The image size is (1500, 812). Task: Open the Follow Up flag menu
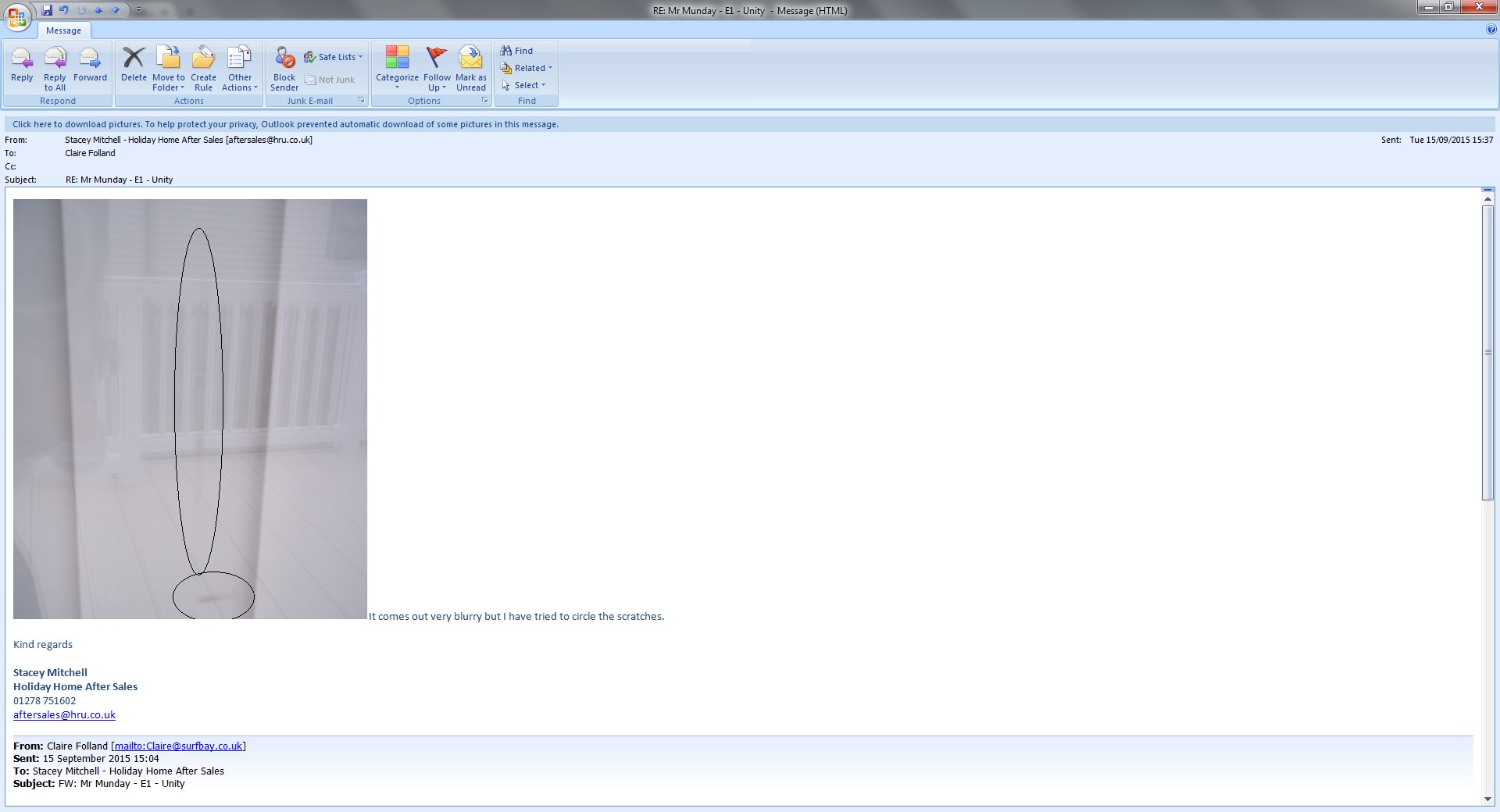point(437,67)
